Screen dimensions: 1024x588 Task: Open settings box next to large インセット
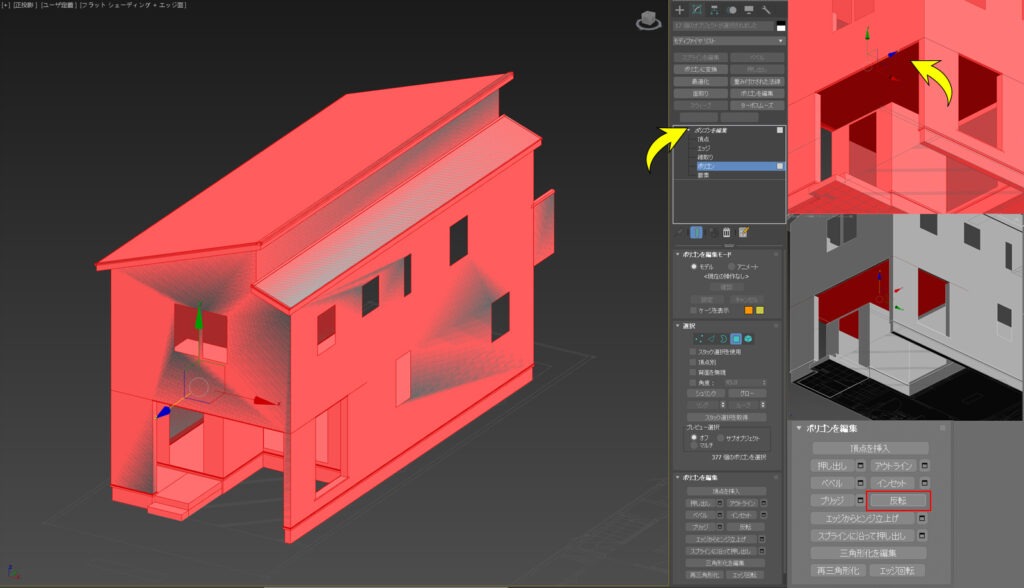(924, 483)
